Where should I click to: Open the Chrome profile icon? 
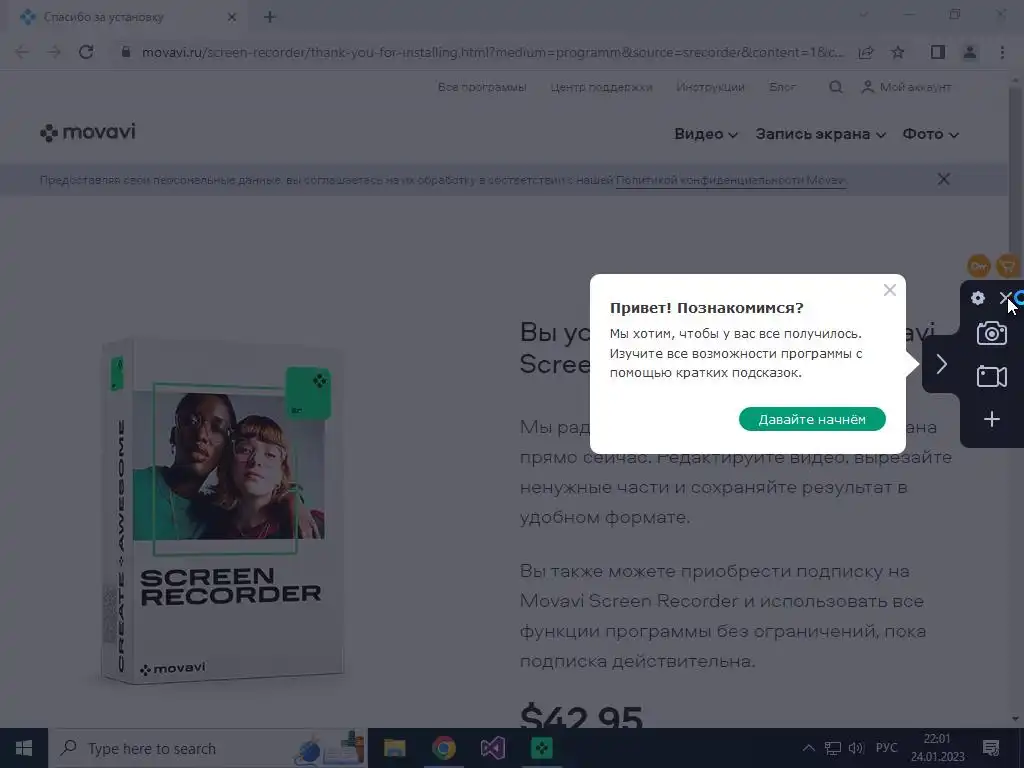coord(970,52)
